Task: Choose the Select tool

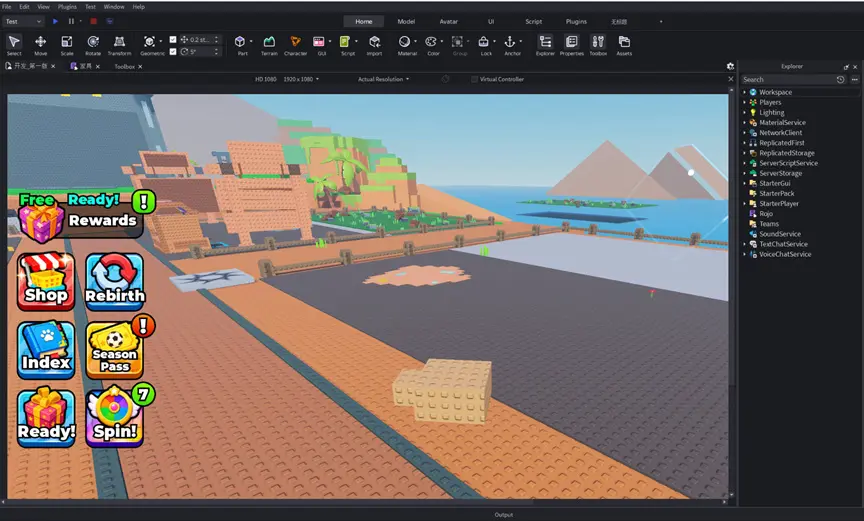Action: [x=14, y=45]
